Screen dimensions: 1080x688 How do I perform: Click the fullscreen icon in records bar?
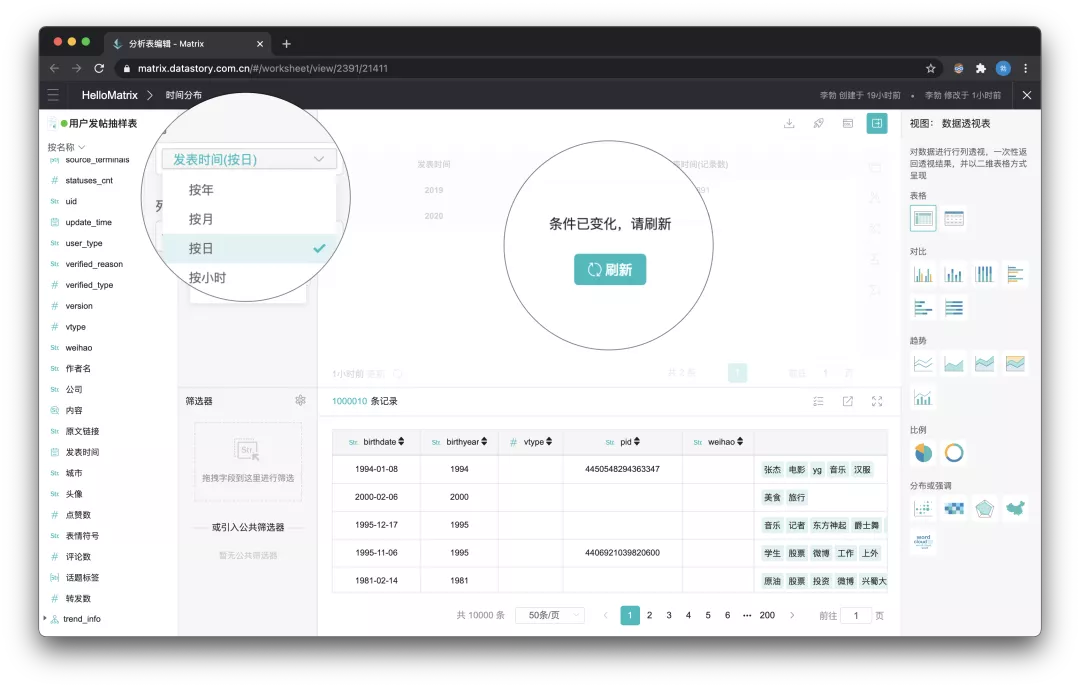coord(877,401)
